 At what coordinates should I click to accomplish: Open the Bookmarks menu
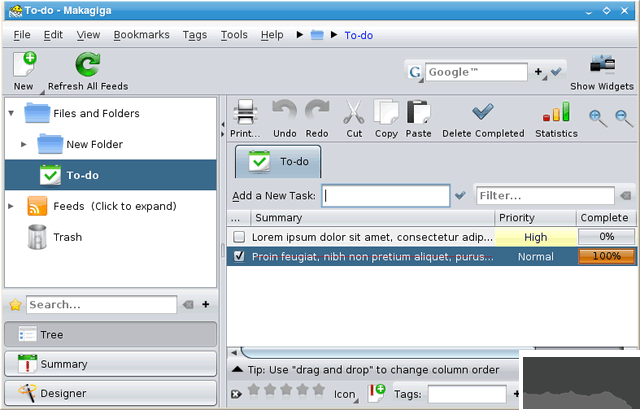click(x=141, y=35)
